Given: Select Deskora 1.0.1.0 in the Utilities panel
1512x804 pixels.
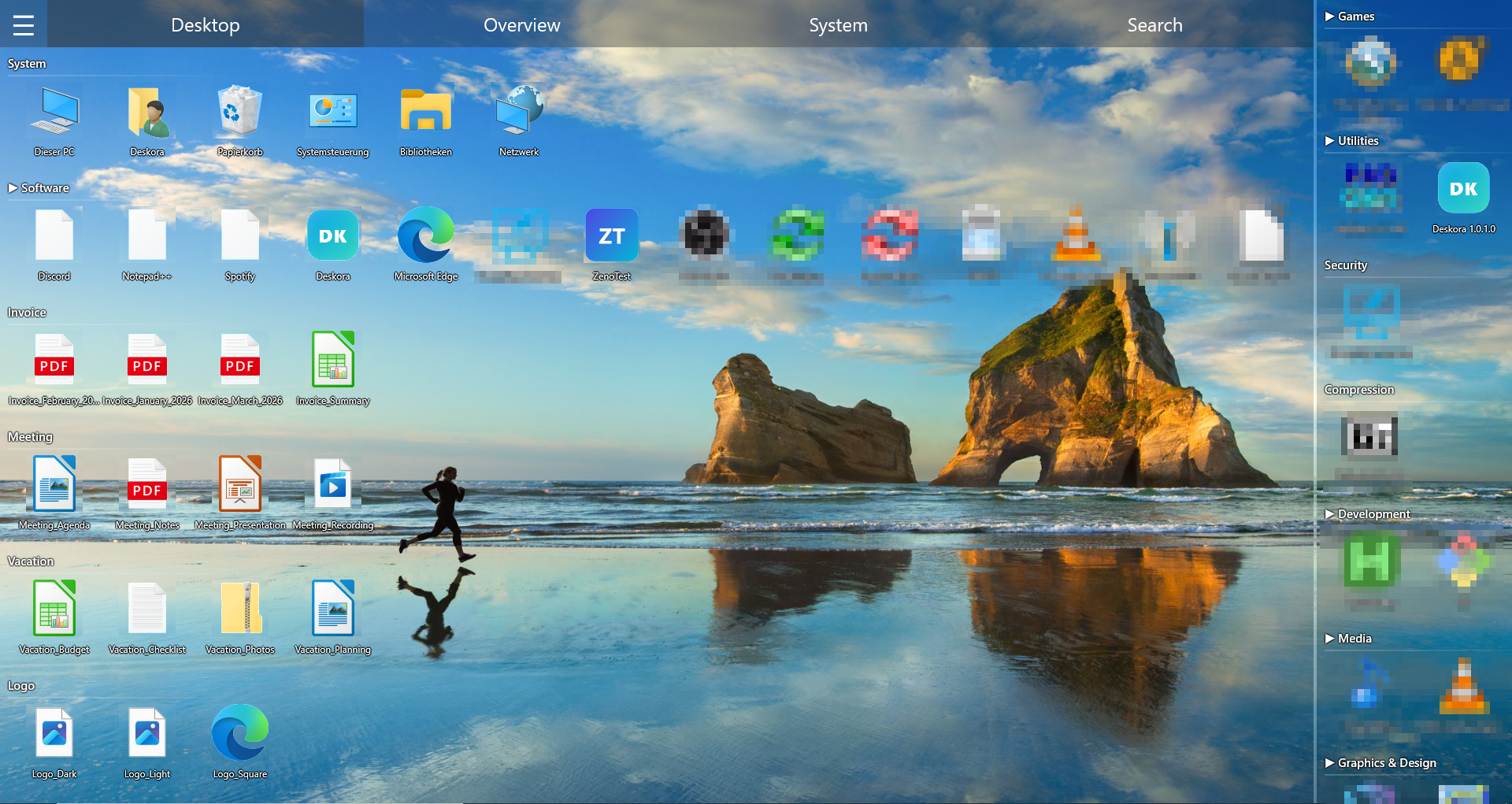Looking at the screenshot, I should point(1463,187).
